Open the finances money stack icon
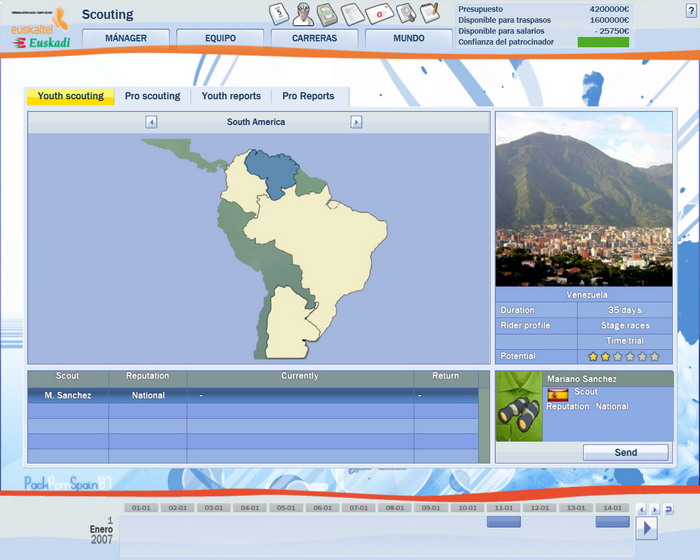 329,14
